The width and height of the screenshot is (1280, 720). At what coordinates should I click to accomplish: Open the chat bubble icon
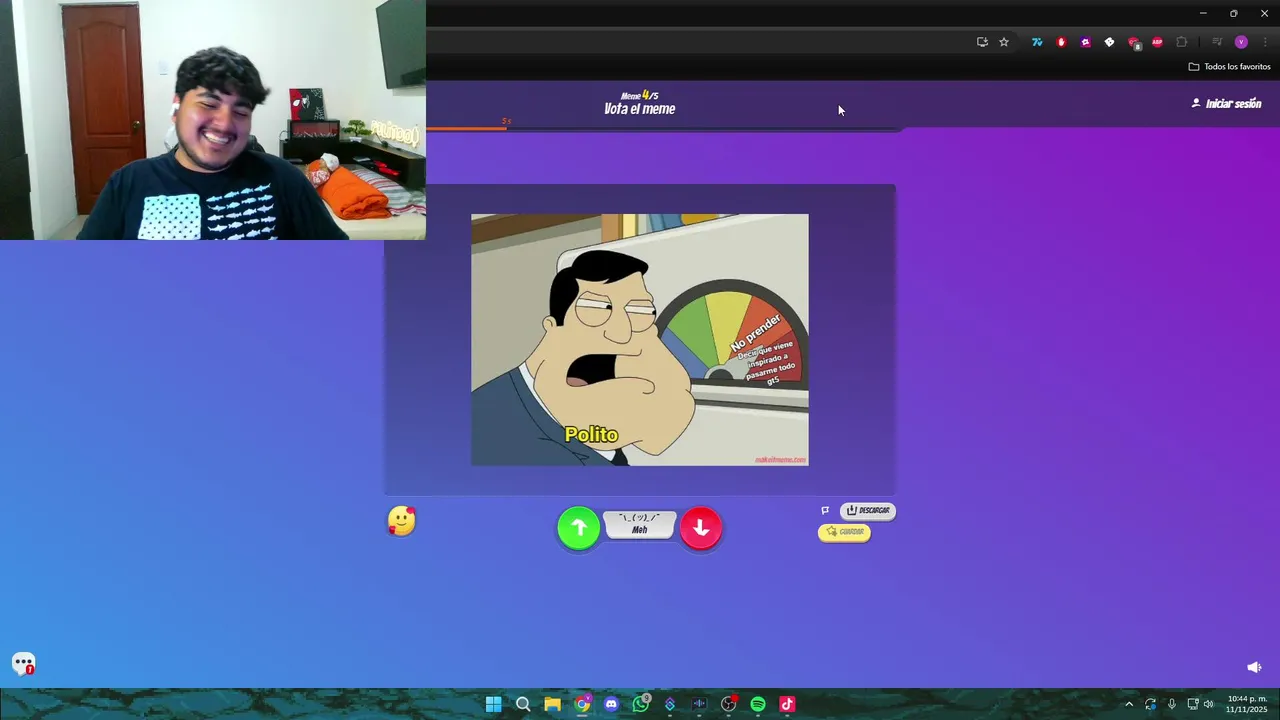[24, 664]
